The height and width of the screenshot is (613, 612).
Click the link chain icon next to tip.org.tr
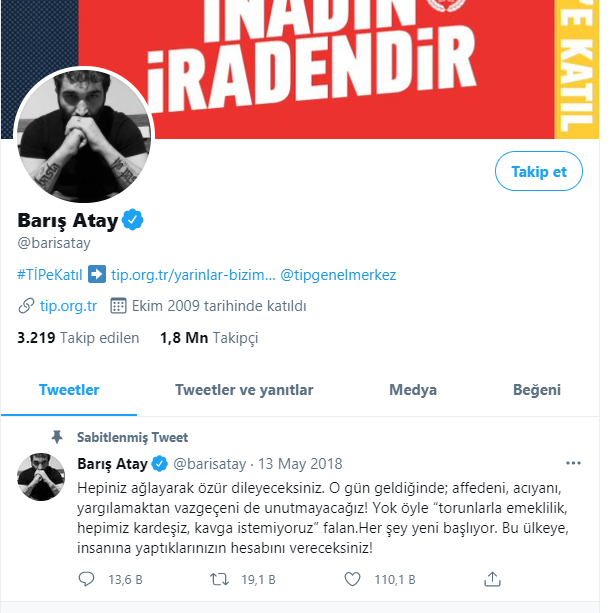(x=26, y=306)
